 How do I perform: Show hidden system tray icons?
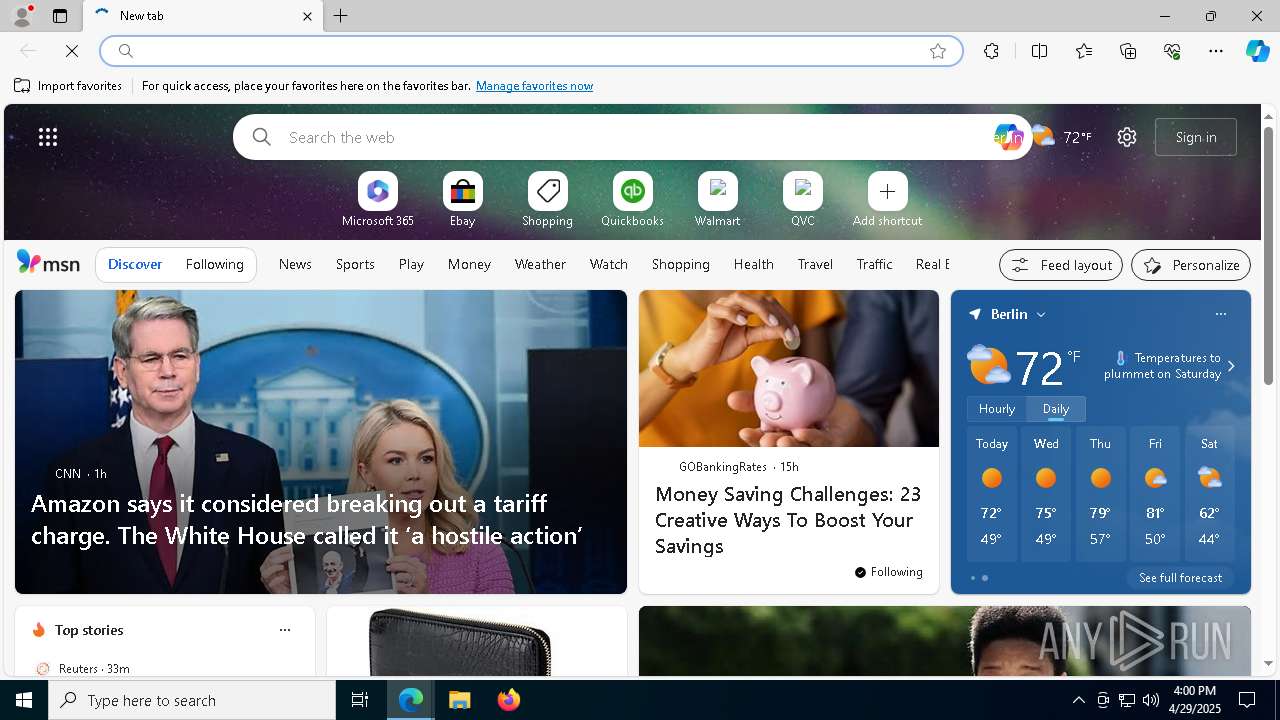pyautogui.click(x=1078, y=700)
